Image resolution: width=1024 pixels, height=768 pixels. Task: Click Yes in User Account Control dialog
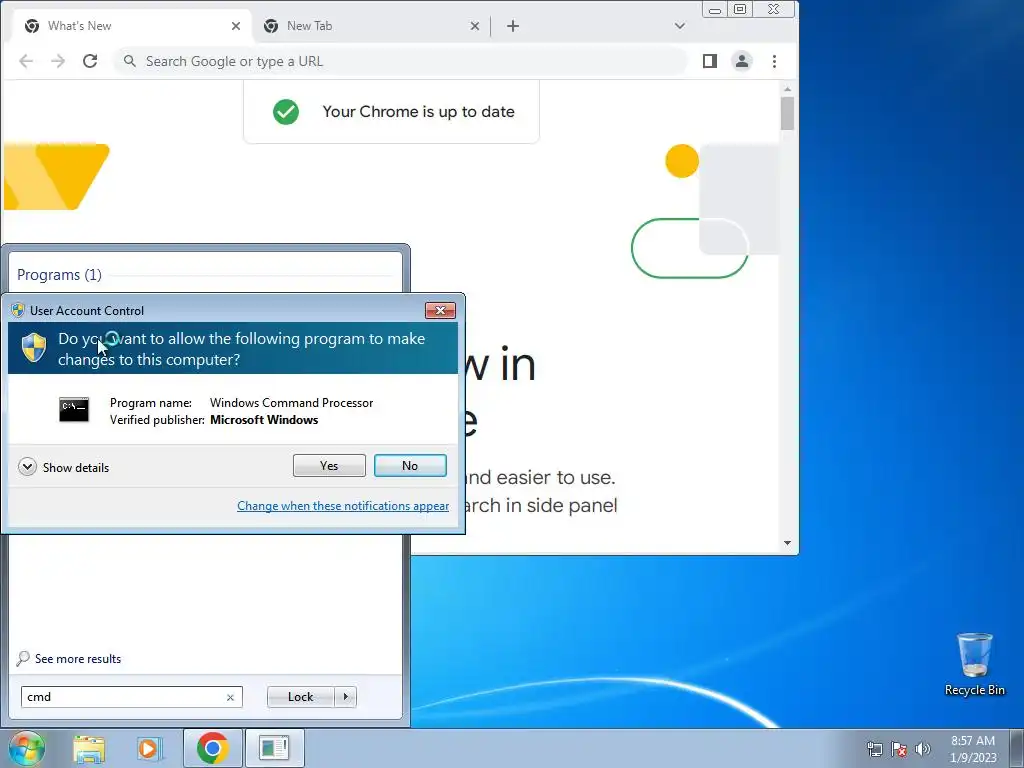click(329, 466)
